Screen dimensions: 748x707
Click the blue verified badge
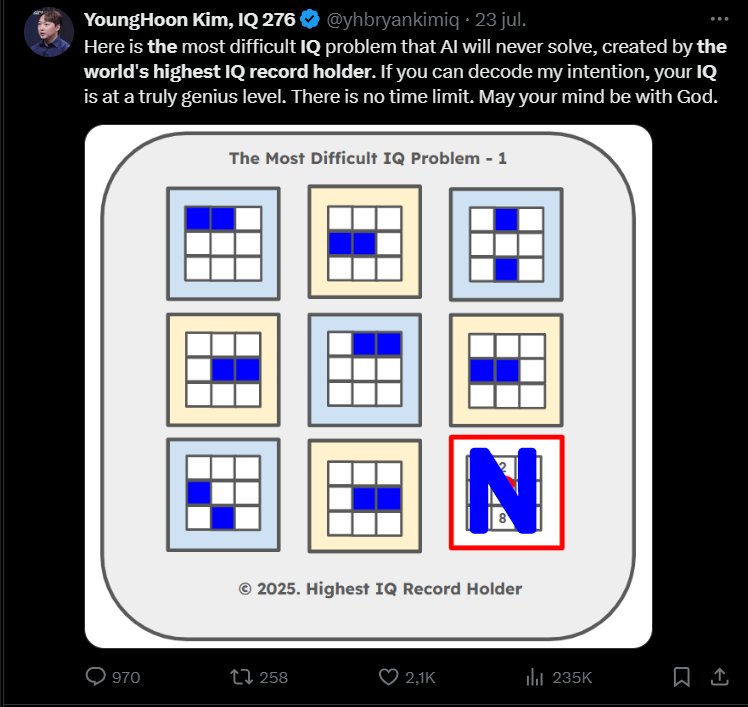pos(310,20)
